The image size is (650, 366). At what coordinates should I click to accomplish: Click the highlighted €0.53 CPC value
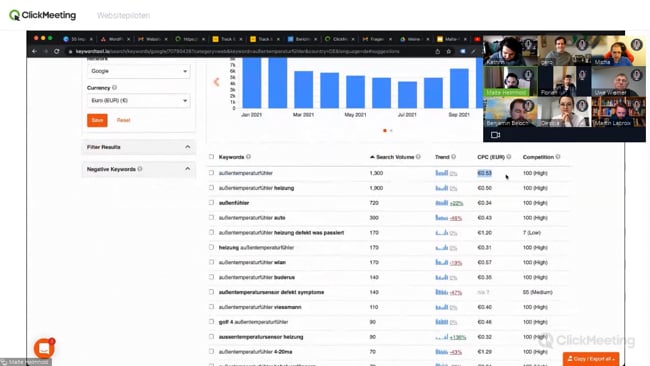(x=484, y=173)
